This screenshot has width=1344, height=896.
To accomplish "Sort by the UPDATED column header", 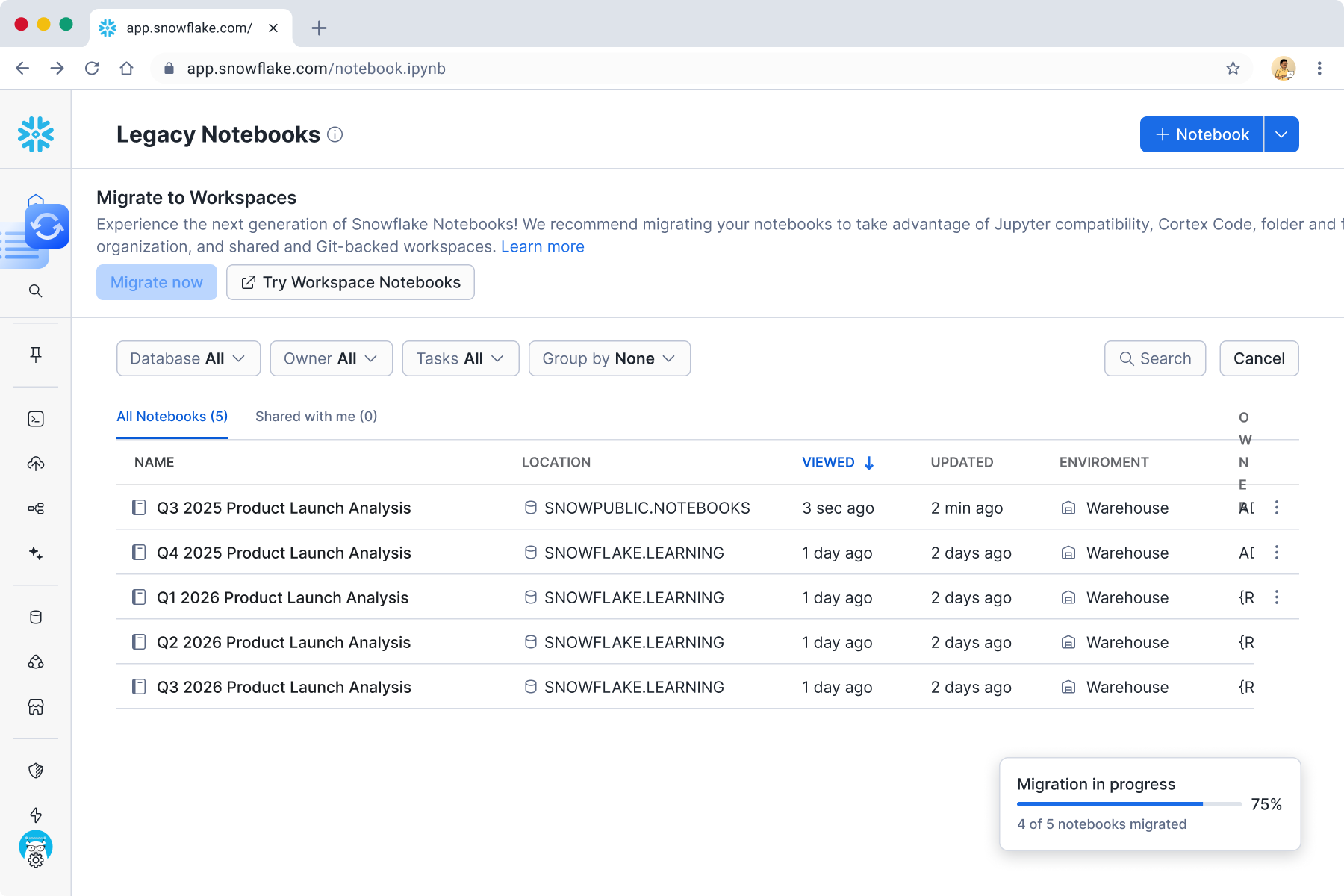I will pyautogui.click(x=962, y=463).
